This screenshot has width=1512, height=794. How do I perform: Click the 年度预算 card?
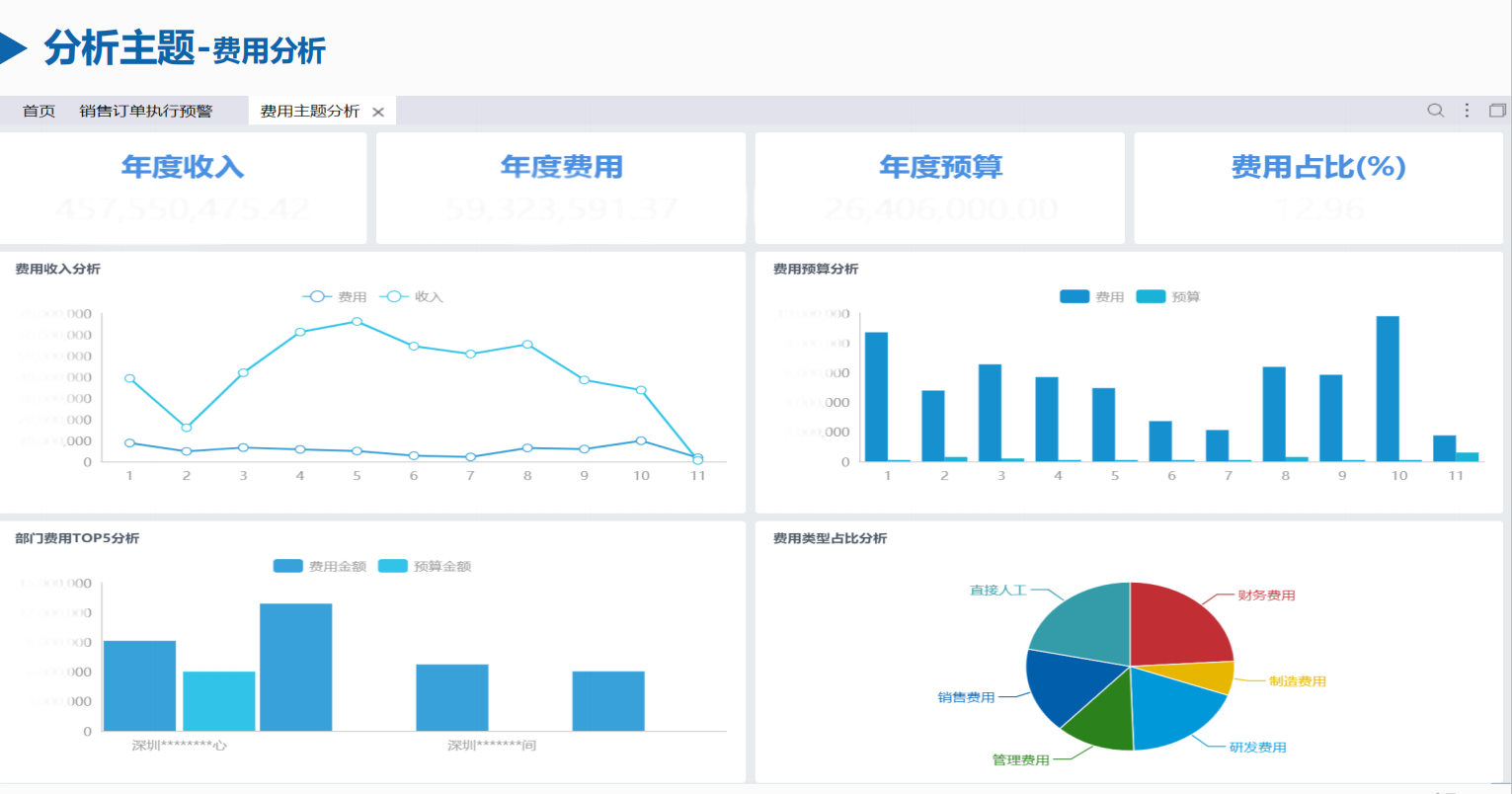point(940,188)
